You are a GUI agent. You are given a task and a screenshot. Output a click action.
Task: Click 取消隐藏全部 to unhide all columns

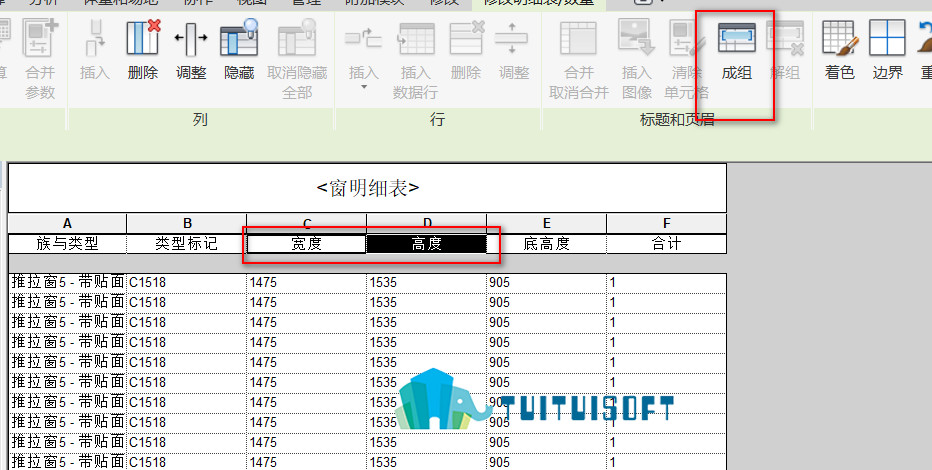[297, 38]
